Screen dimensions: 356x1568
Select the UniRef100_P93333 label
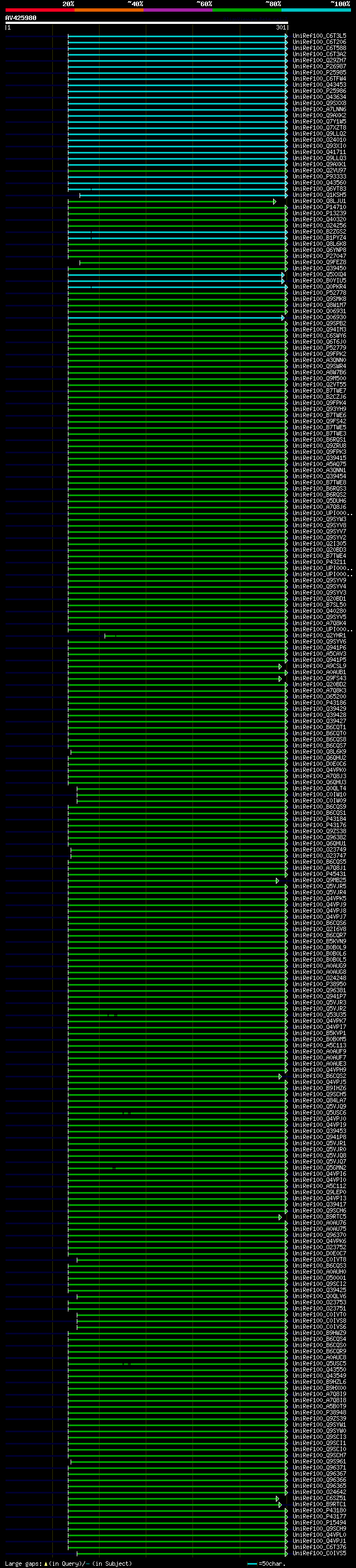[319, 176]
